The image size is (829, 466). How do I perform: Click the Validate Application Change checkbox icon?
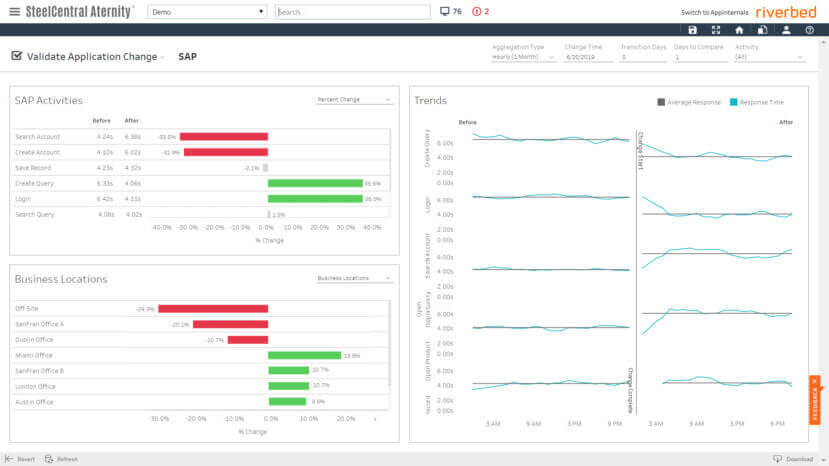(16, 56)
